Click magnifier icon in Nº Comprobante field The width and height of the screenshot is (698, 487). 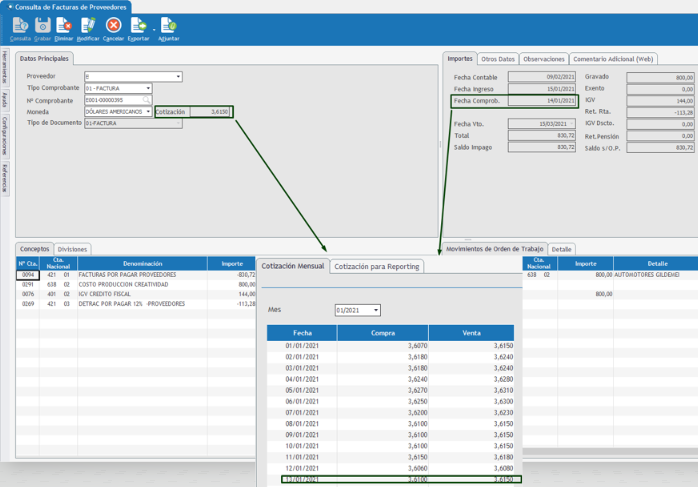click(x=146, y=100)
